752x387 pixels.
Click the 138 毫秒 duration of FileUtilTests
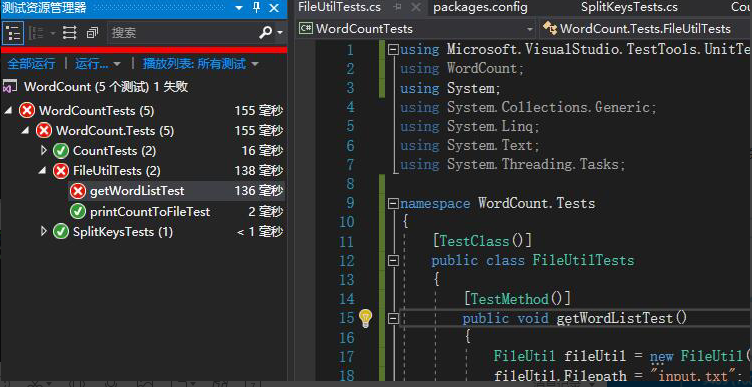point(259,171)
